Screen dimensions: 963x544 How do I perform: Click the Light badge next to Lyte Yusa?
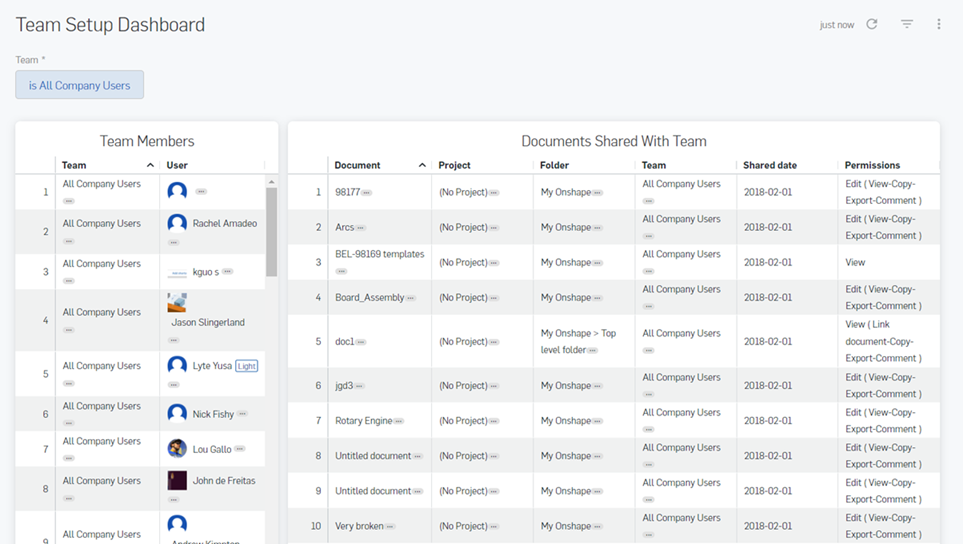click(x=246, y=366)
